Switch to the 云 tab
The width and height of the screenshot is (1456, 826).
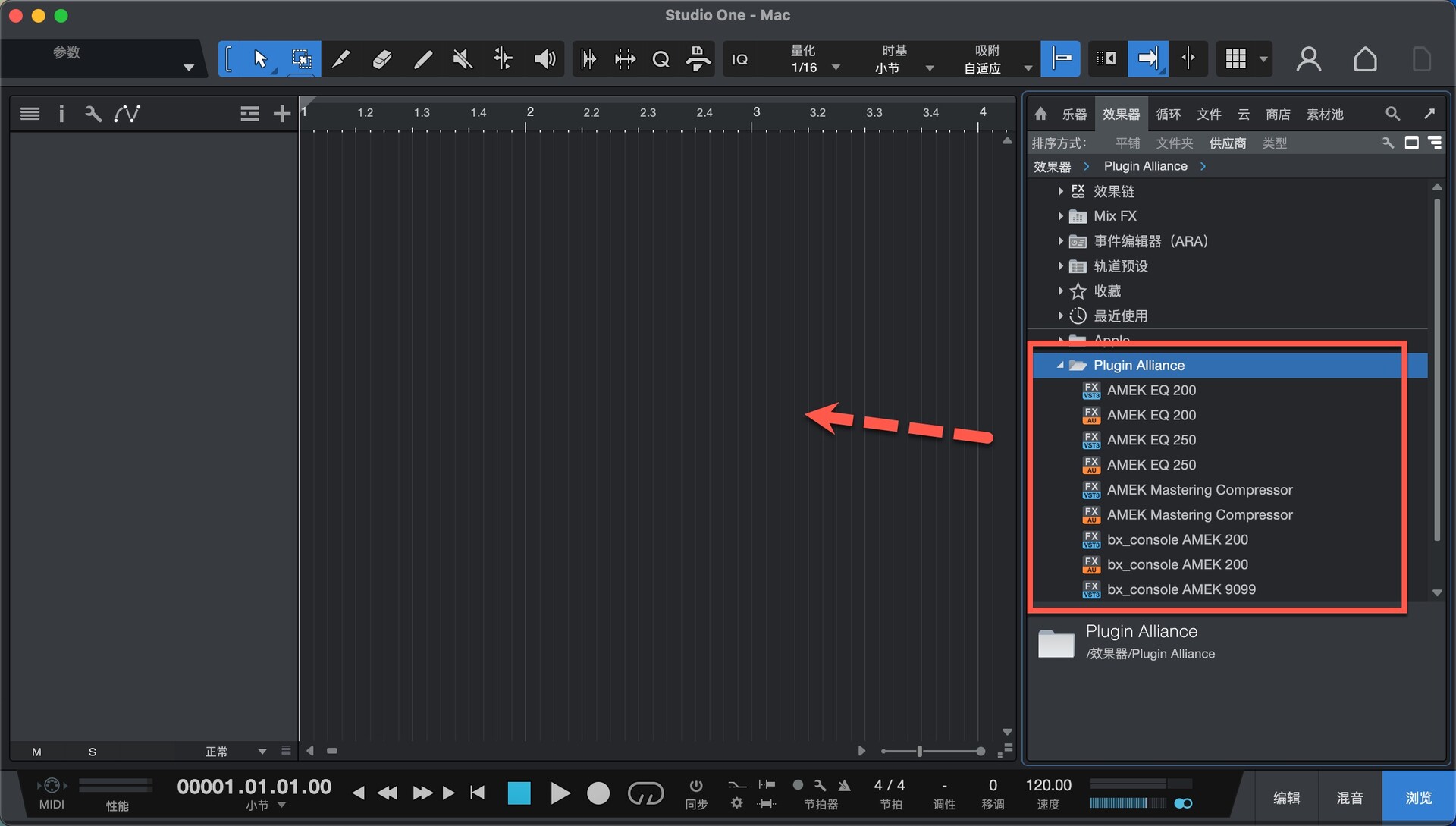click(1244, 114)
